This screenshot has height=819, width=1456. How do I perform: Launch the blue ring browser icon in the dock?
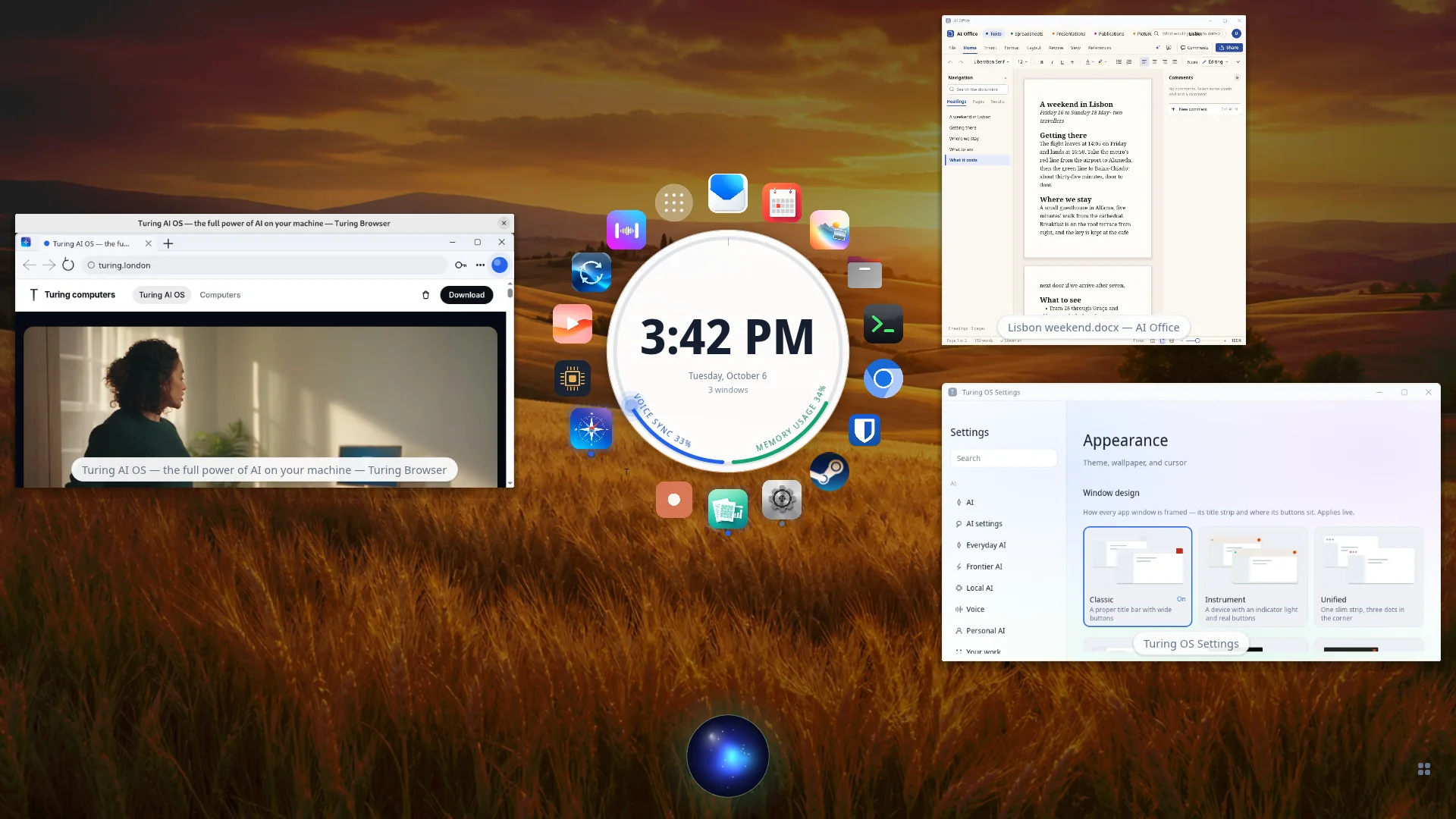point(883,378)
